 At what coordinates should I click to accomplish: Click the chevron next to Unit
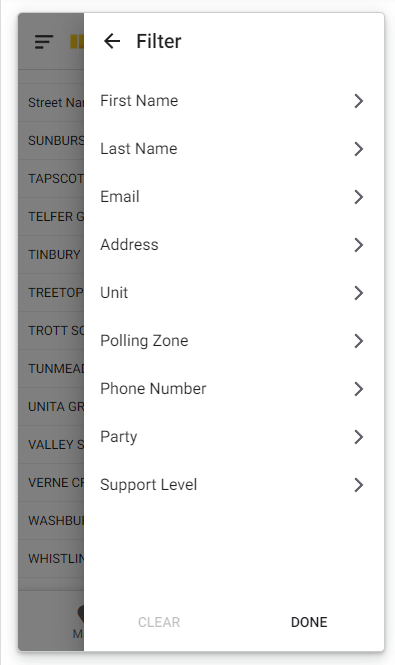[359, 293]
